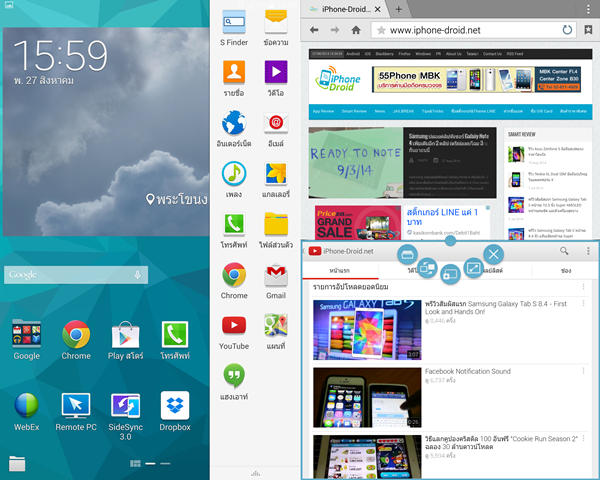Open options for Facebook Notification Sound video

point(584,371)
